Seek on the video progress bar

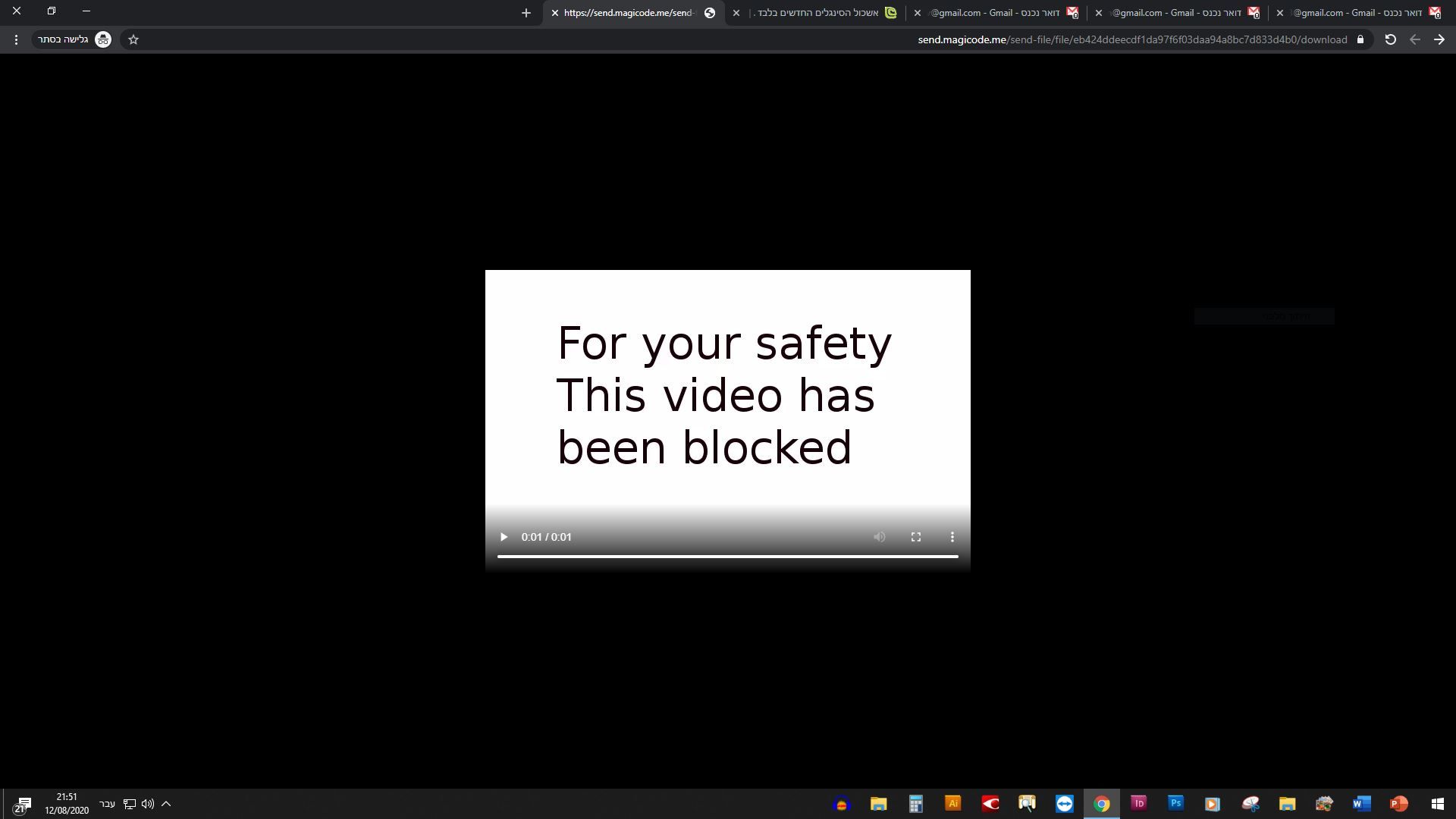(727, 557)
